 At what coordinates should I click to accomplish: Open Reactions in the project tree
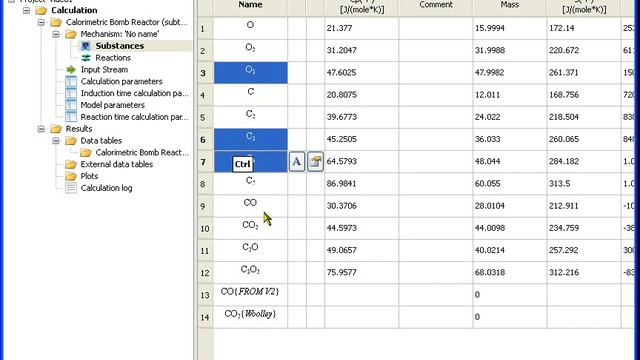pyautogui.click(x=113, y=58)
